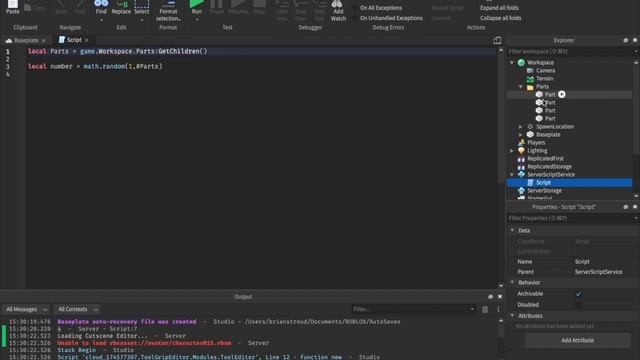The image size is (640, 360).
Task: Open the All Contexts dropdown
Action: [x=77, y=309]
